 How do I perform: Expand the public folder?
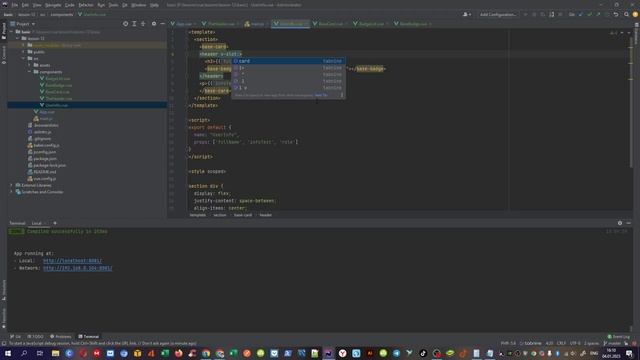[23, 52]
